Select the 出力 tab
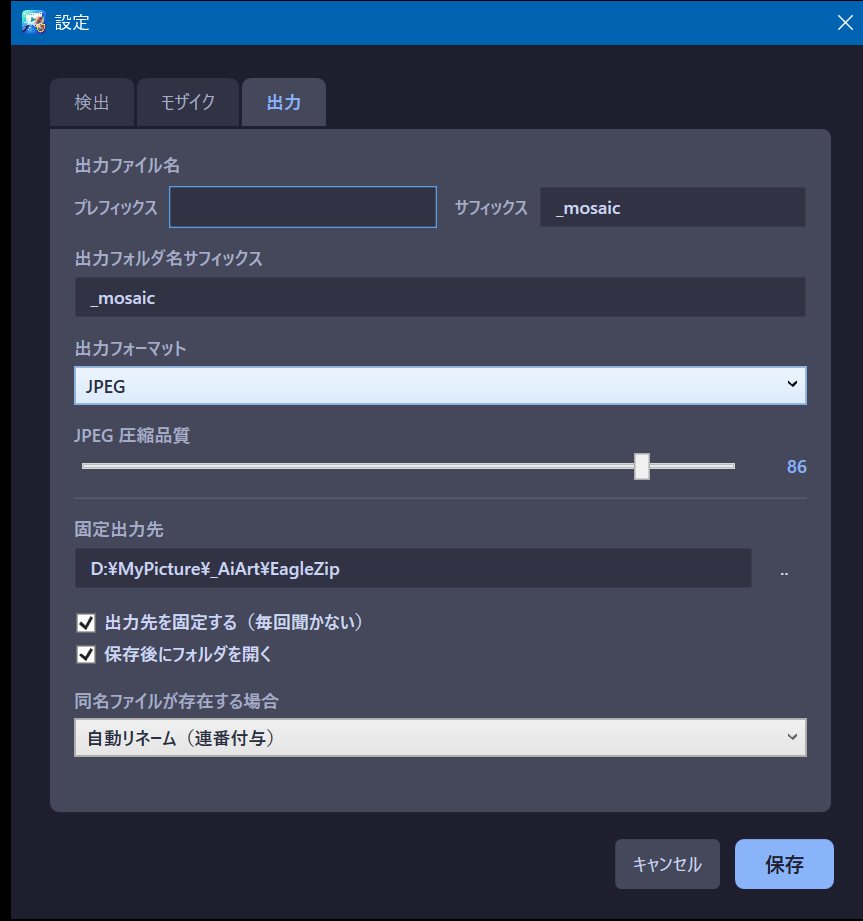Viewport: 863px width, 921px height. [x=284, y=103]
